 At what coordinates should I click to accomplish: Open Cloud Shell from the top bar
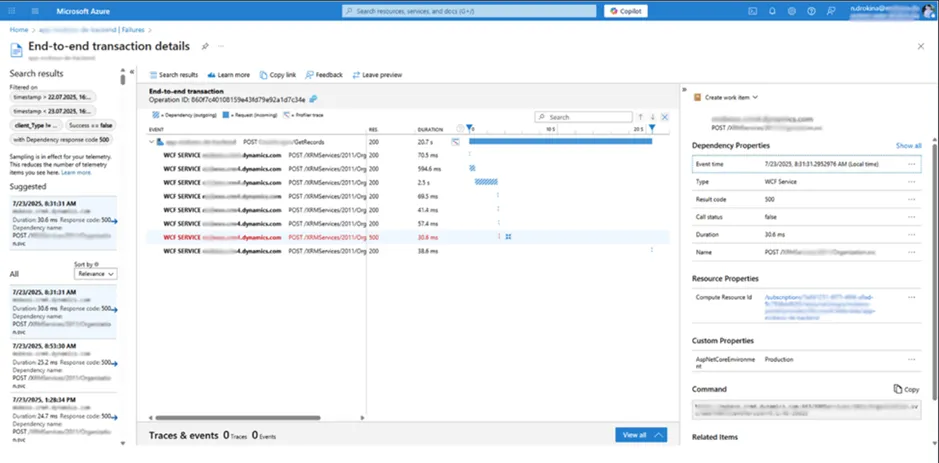[x=753, y=11]
